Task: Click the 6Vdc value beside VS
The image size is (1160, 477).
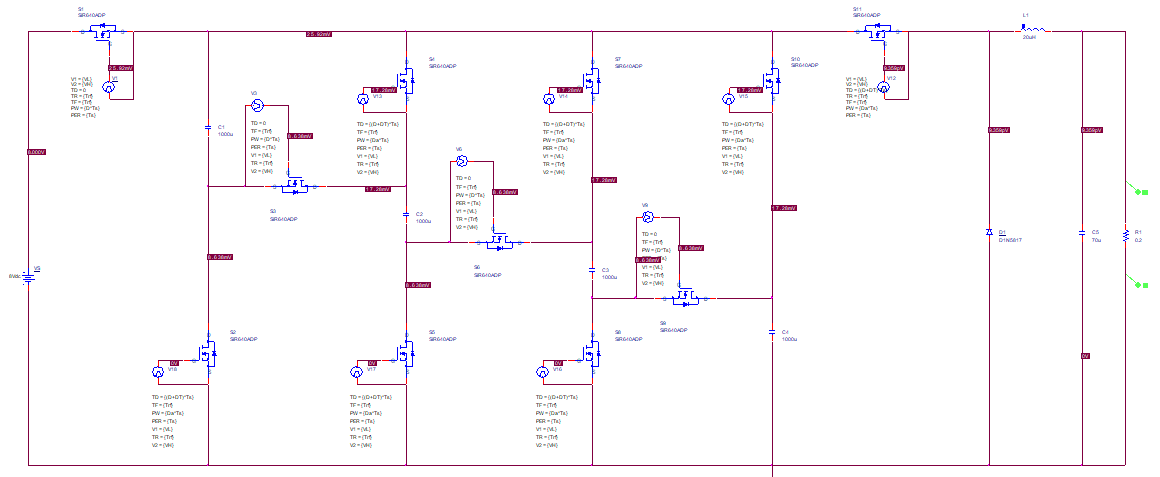Action: coord(15,275)
